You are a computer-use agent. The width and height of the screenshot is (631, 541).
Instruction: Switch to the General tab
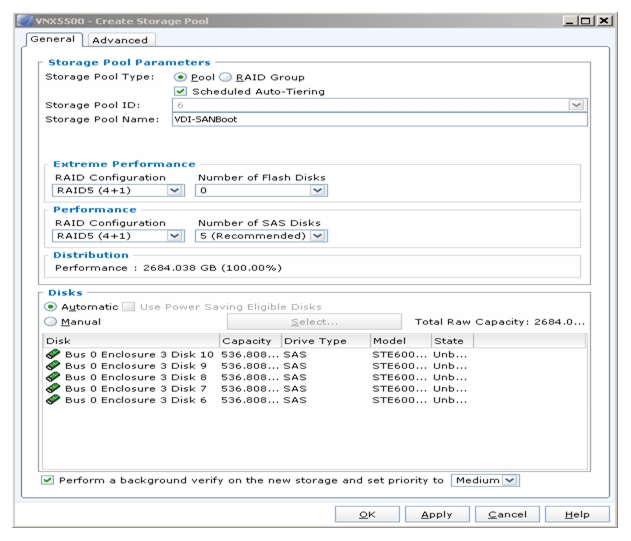53,39
